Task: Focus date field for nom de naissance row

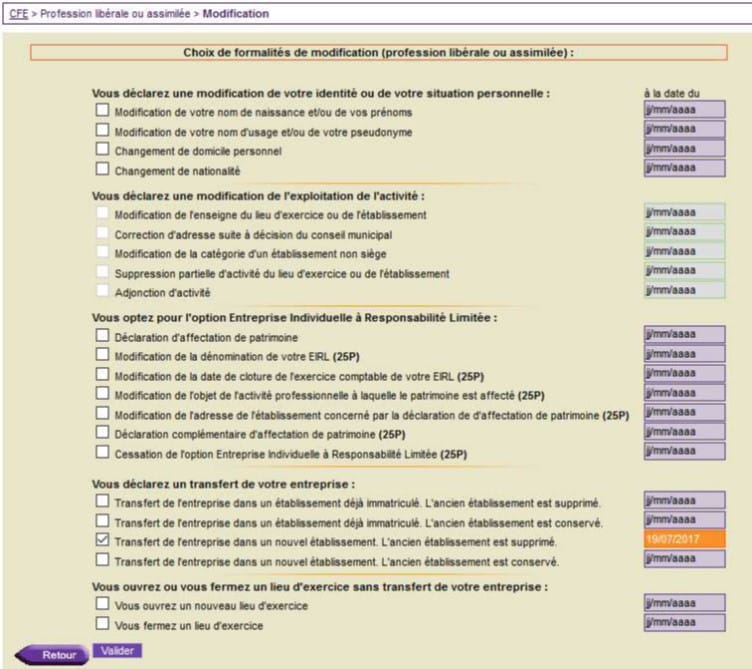Action: [x=684, y=109]
